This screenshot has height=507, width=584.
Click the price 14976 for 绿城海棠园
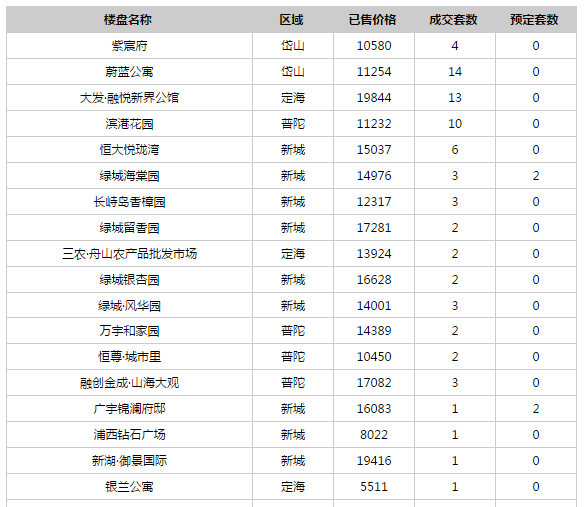374,176
